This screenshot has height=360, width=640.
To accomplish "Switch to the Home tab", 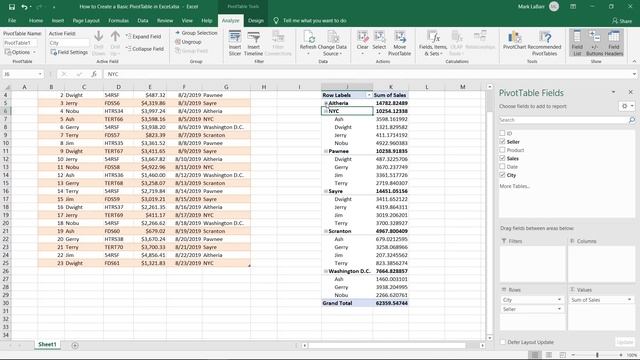I will coord(36,20).
